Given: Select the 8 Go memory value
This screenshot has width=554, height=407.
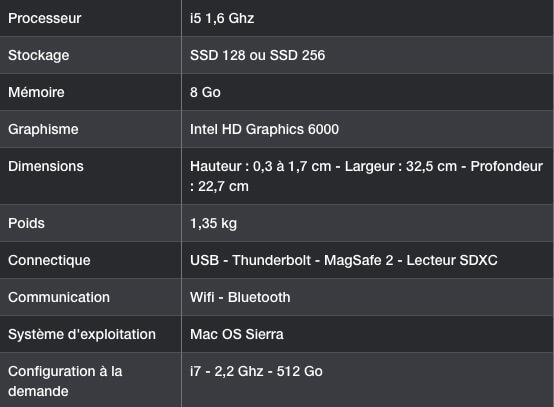Looking at the screenshot, I should [x=205, y=92].
